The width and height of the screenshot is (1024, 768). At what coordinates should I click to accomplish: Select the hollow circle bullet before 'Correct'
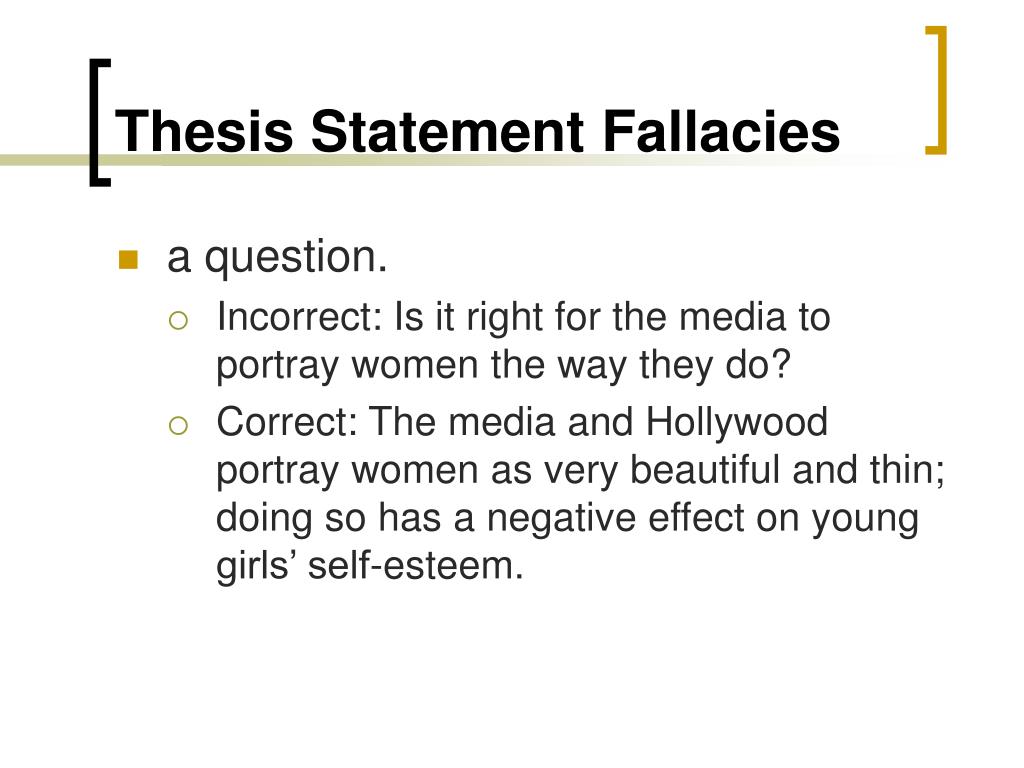click(x=178, y=426)
